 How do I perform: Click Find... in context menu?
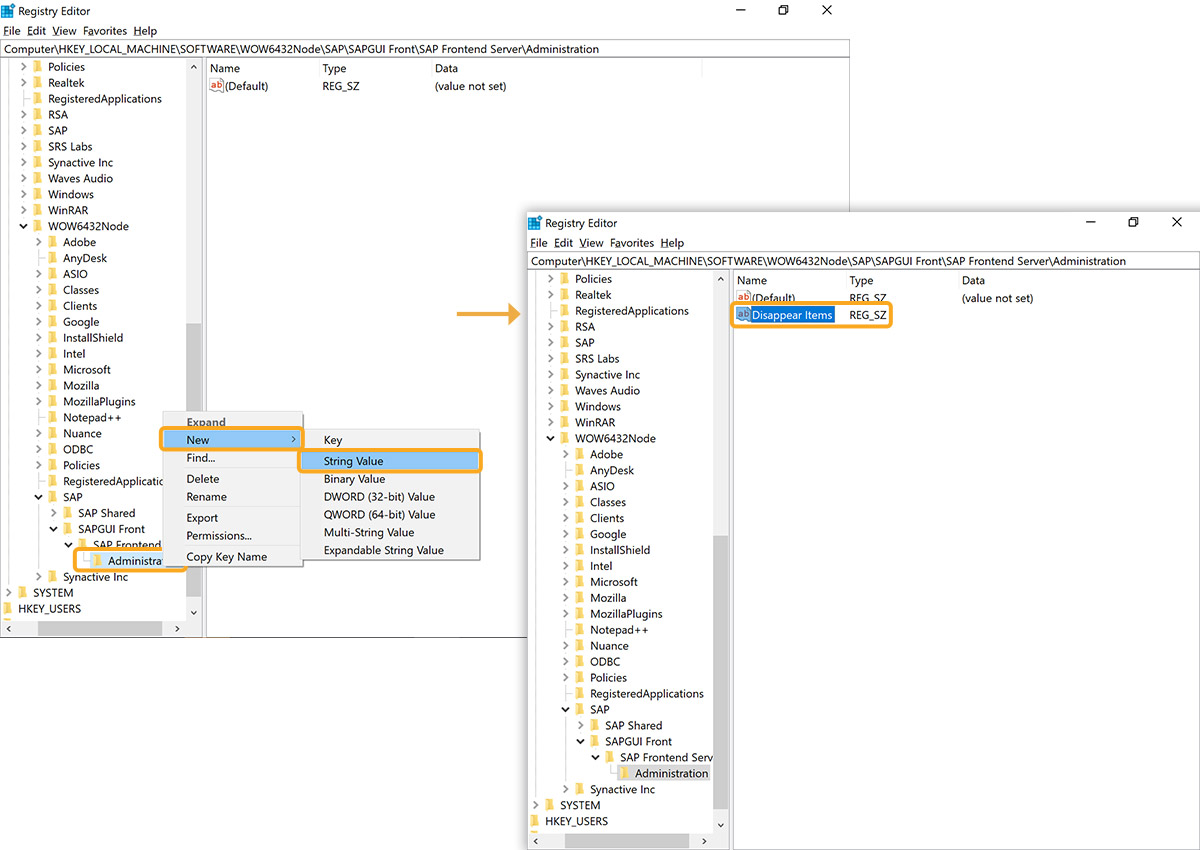point(232,458)
